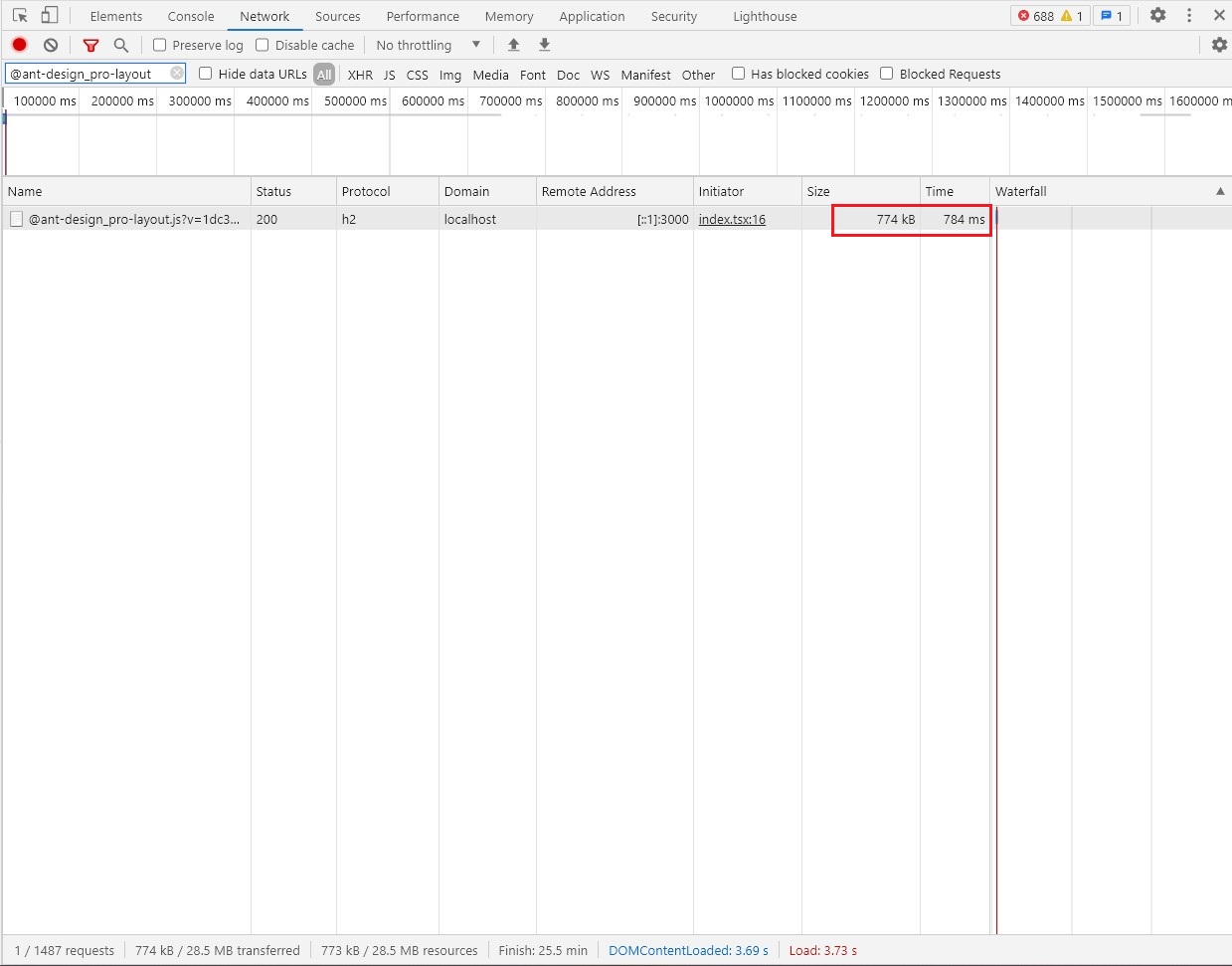
Task: Click the export HAR download icon
Action: pyautogui.click(x=544, y=45)
